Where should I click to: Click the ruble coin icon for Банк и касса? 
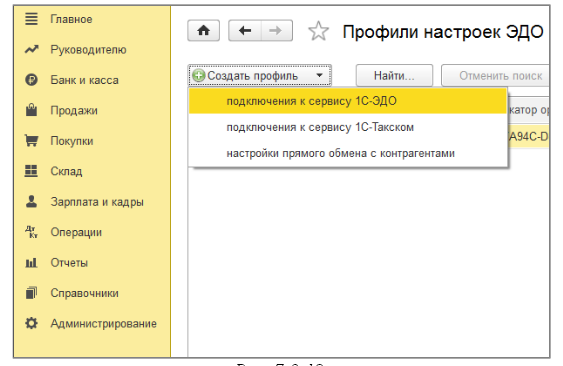coord(31,79)
